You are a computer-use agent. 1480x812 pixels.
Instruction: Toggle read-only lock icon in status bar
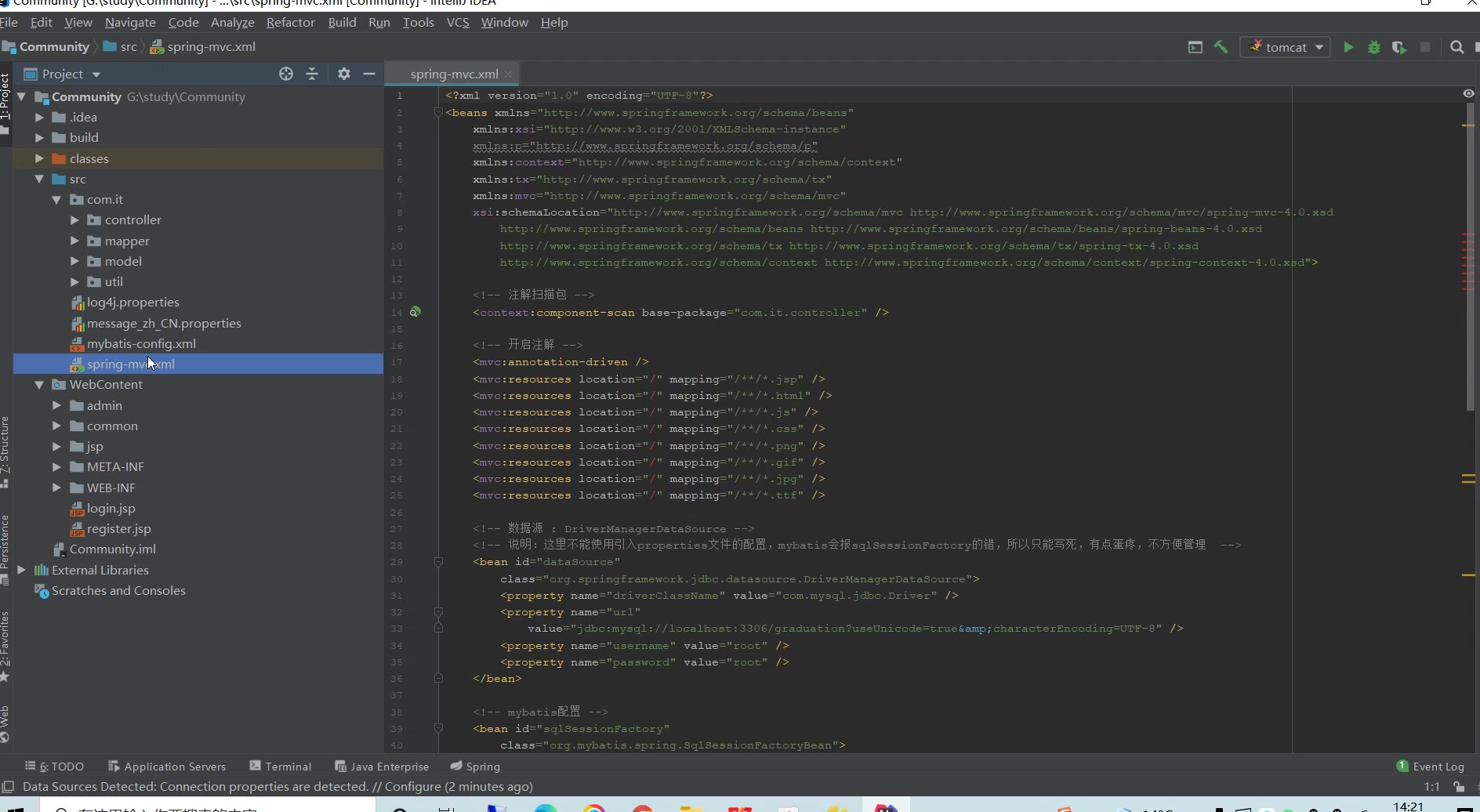tap(1458, 786)
